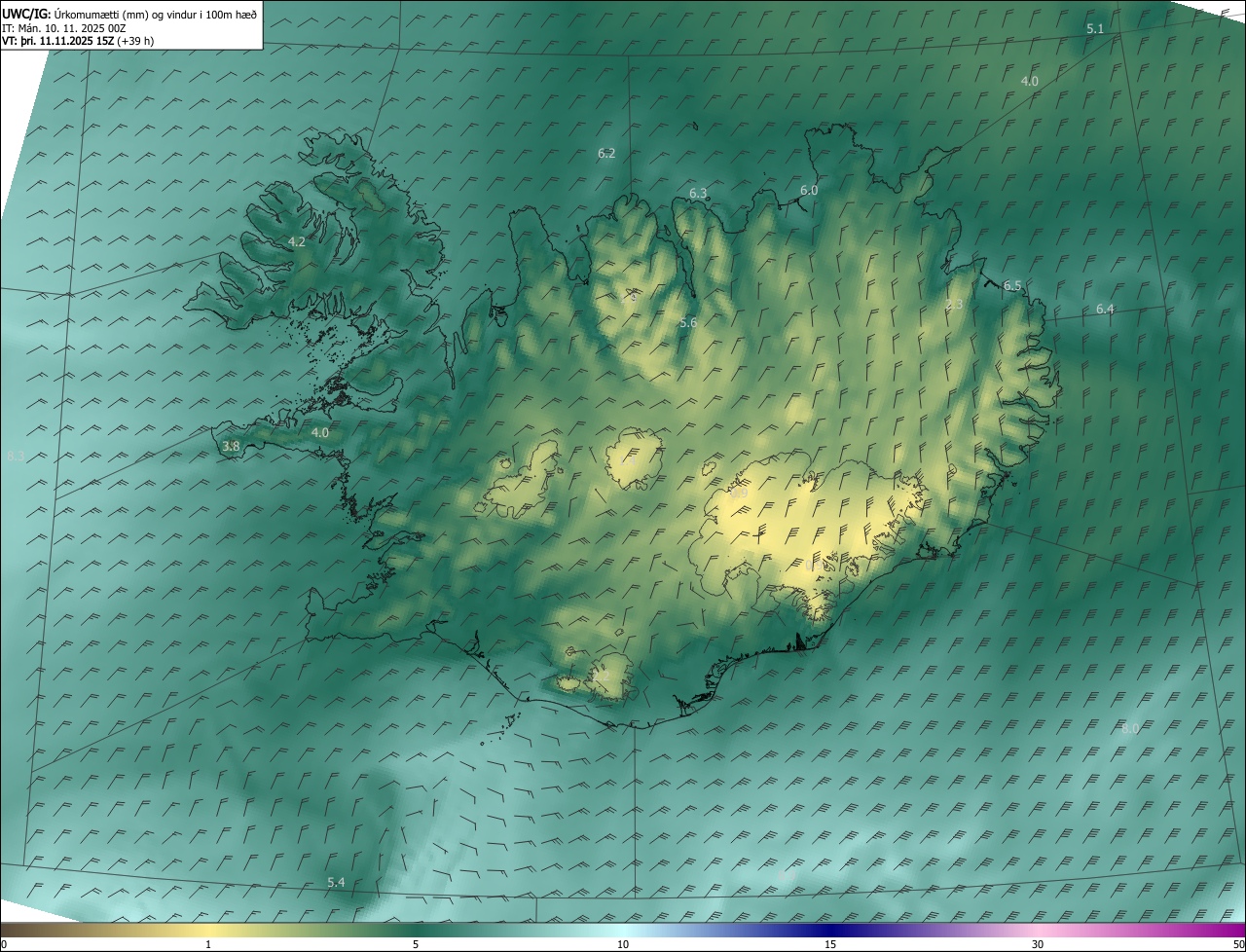
Task: Click the colorbar tick labeled 1
Action: 208,945
